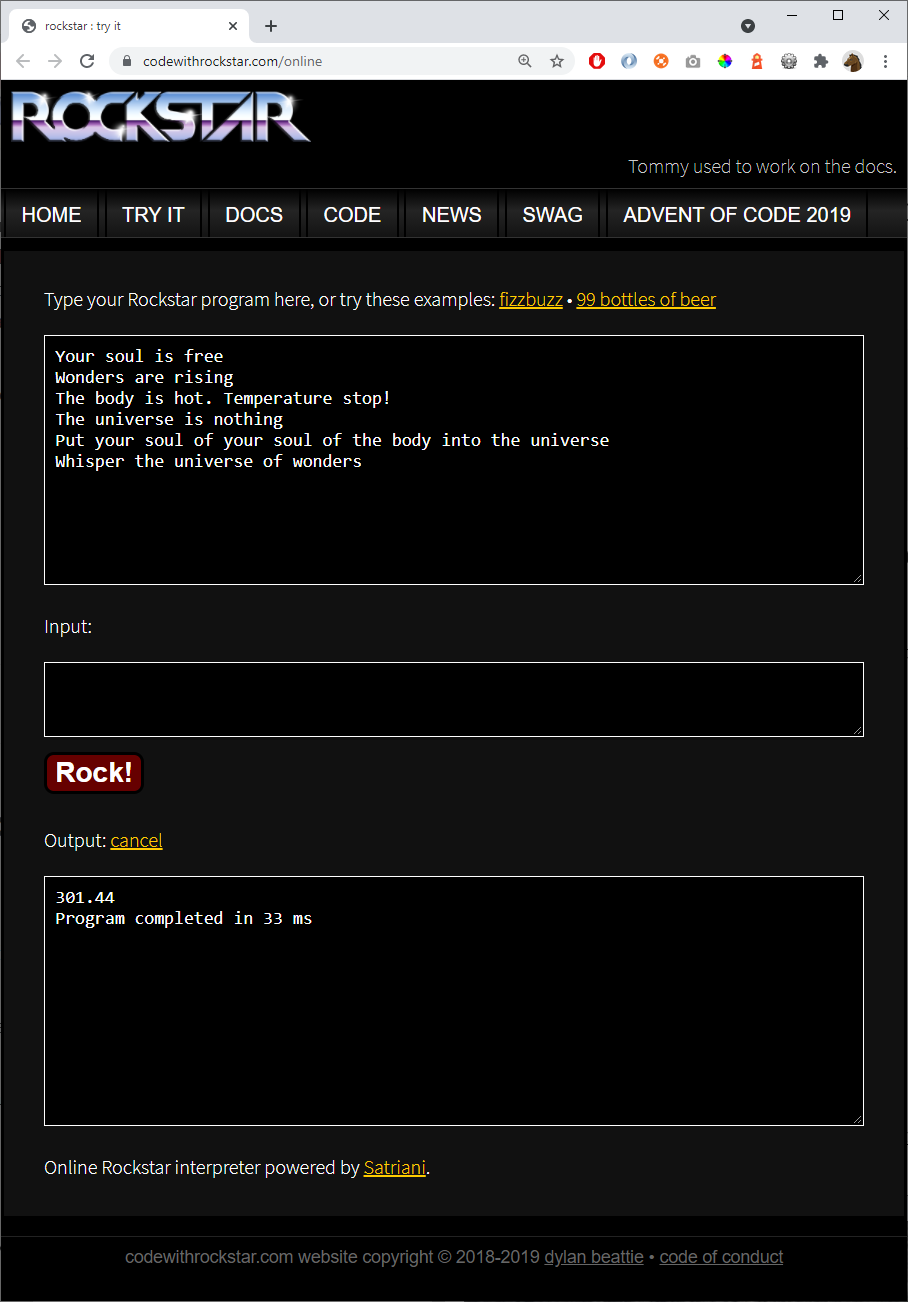
Task: Close the 'rockstar : try it' tab
Action: pos(232,26)
